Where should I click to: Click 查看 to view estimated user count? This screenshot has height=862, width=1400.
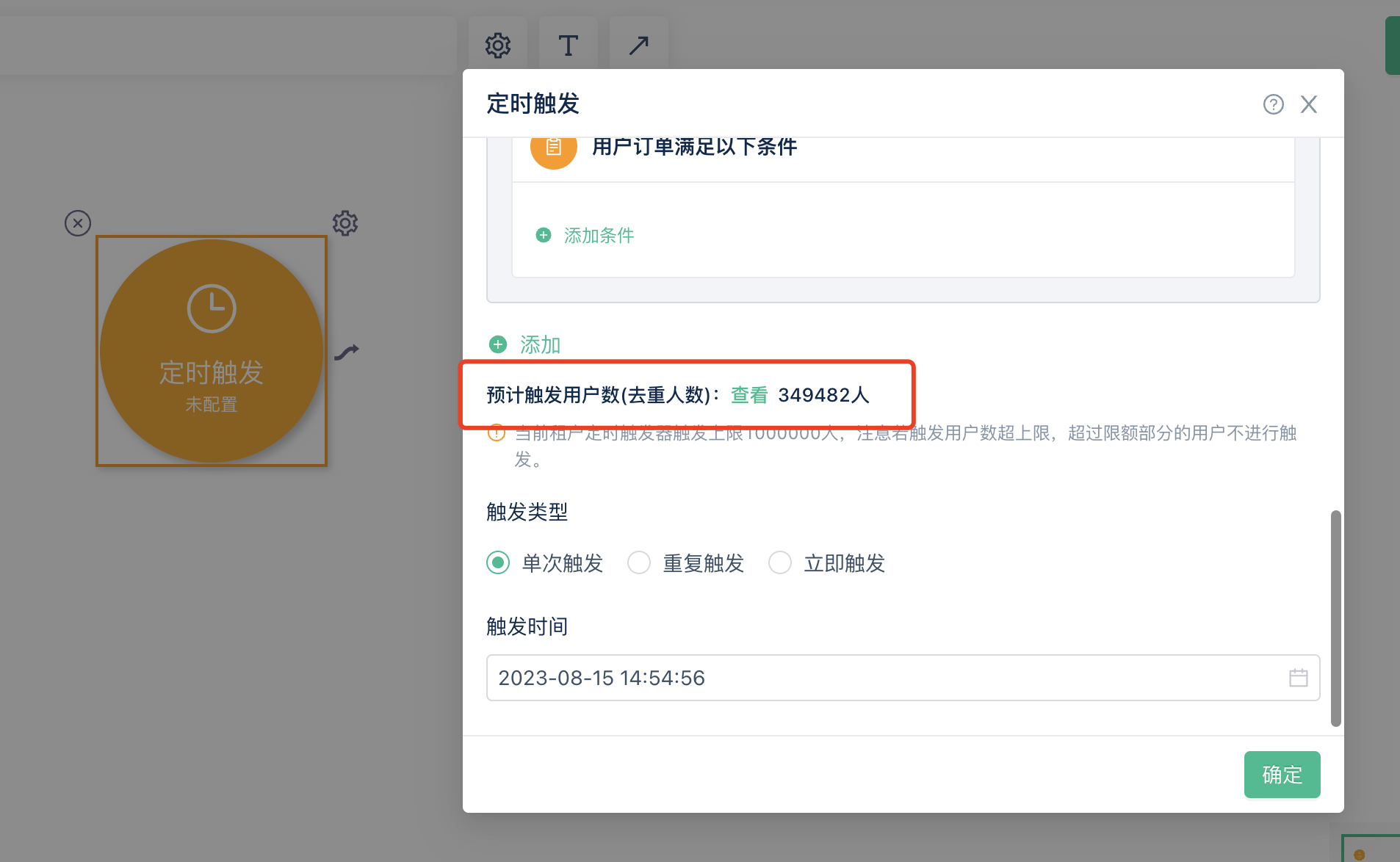coord(749,395)
